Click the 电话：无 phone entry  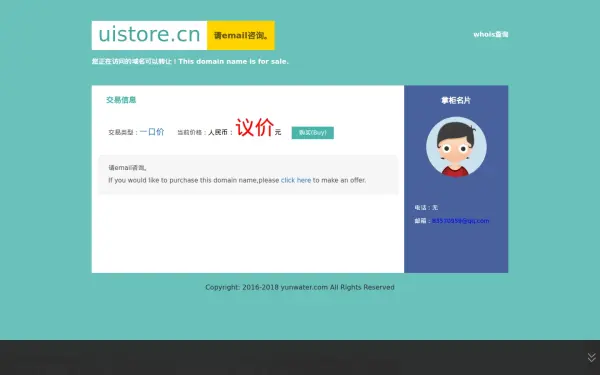coord(426,208)
